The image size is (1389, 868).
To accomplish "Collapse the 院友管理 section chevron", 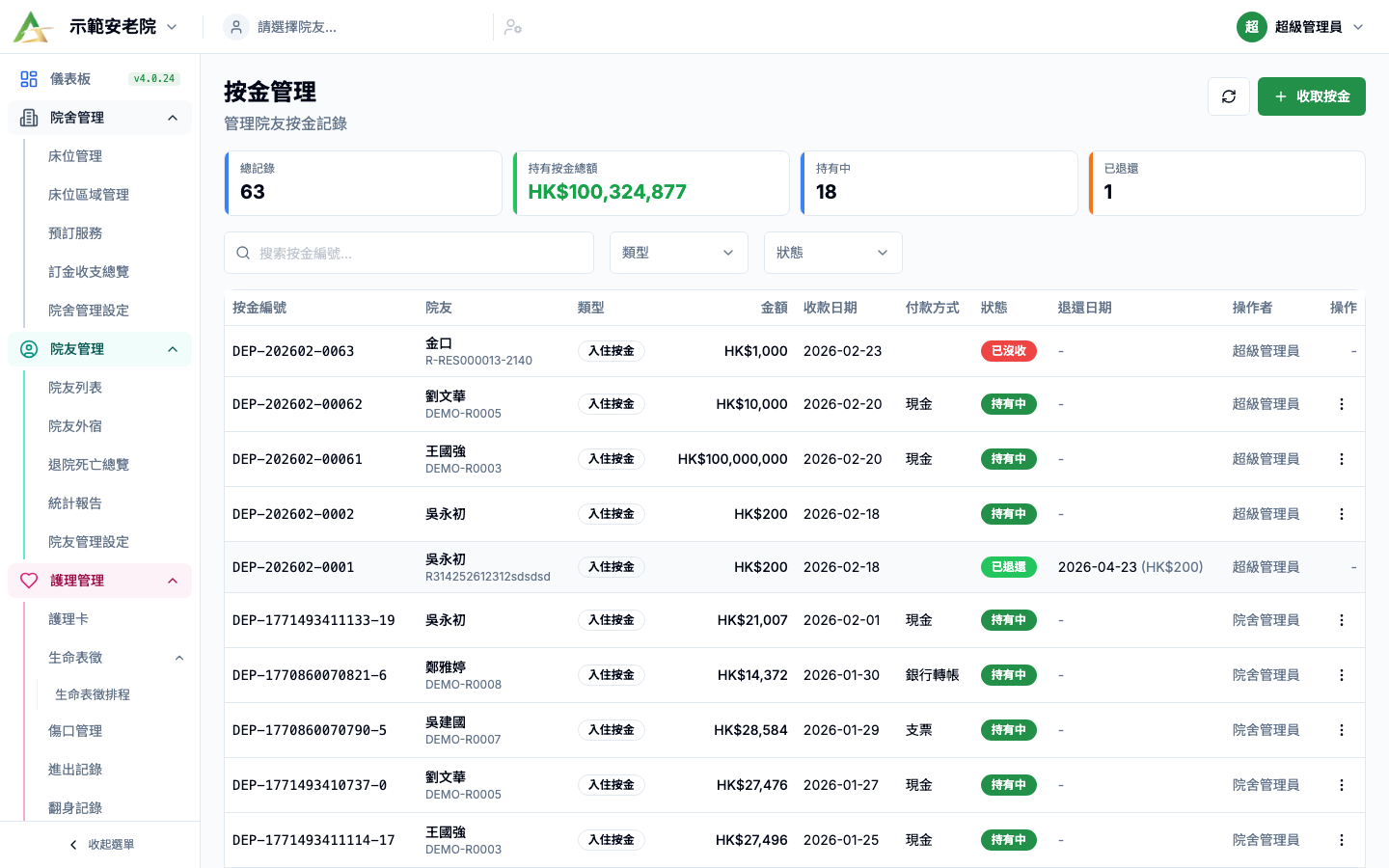I will [173, 349].
